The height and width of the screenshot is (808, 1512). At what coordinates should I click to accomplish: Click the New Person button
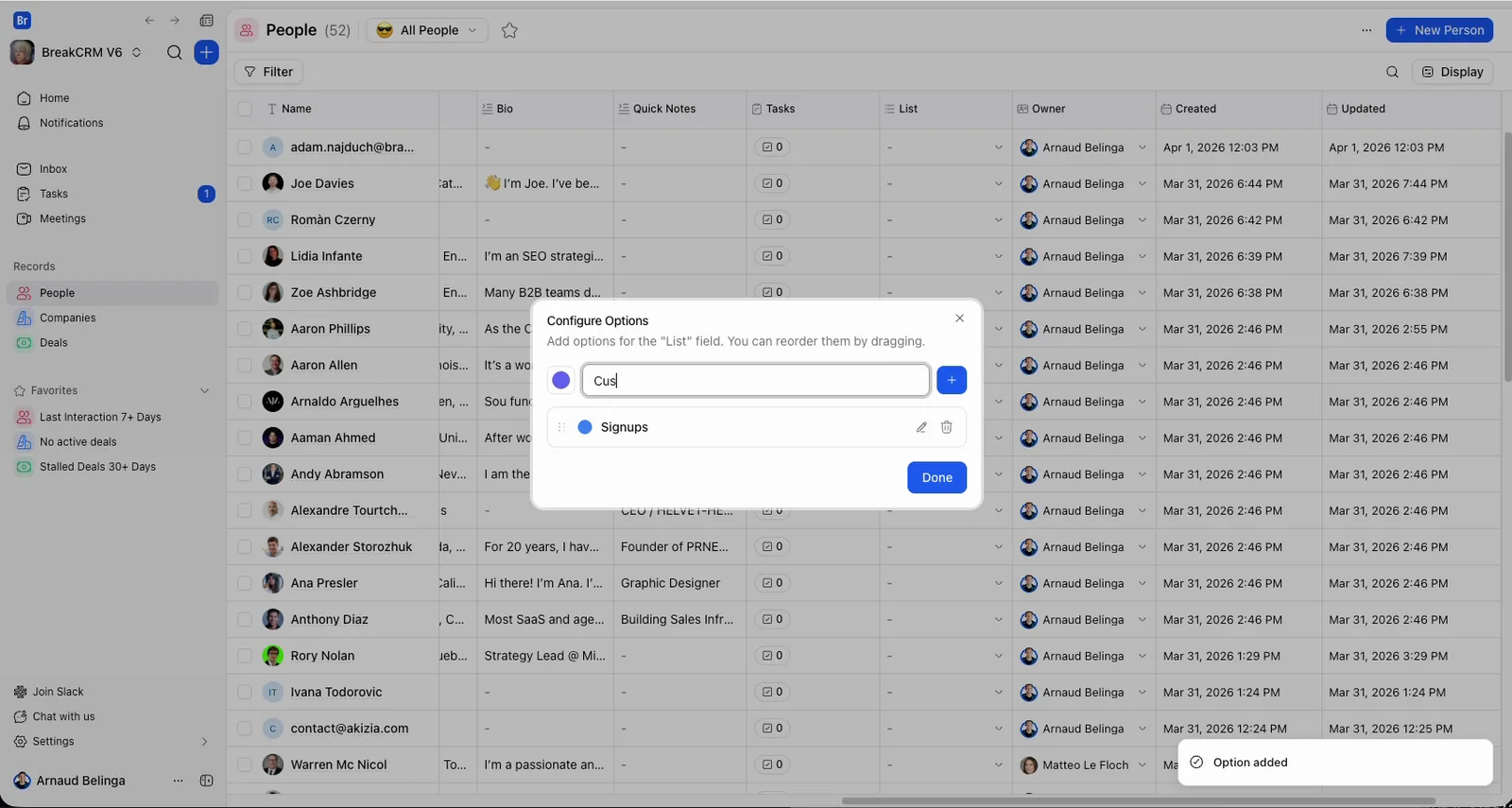point(1439,30)
